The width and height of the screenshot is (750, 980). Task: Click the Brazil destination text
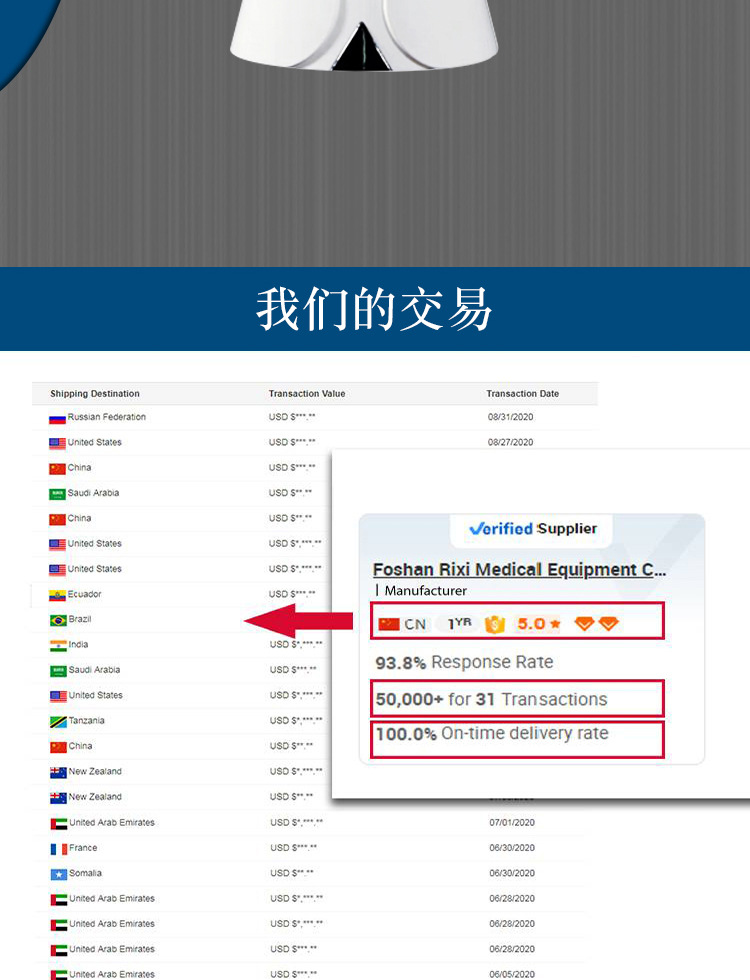point(80,619)
